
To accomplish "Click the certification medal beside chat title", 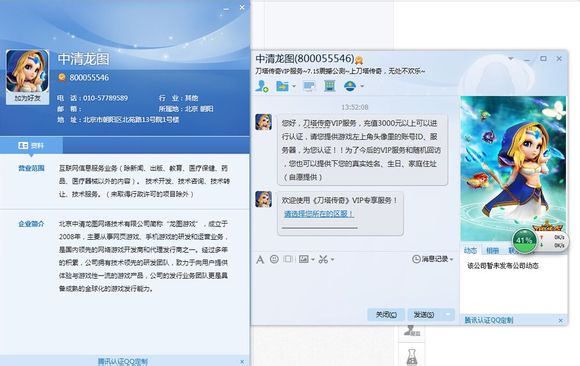I will click(x=359, y=59).
